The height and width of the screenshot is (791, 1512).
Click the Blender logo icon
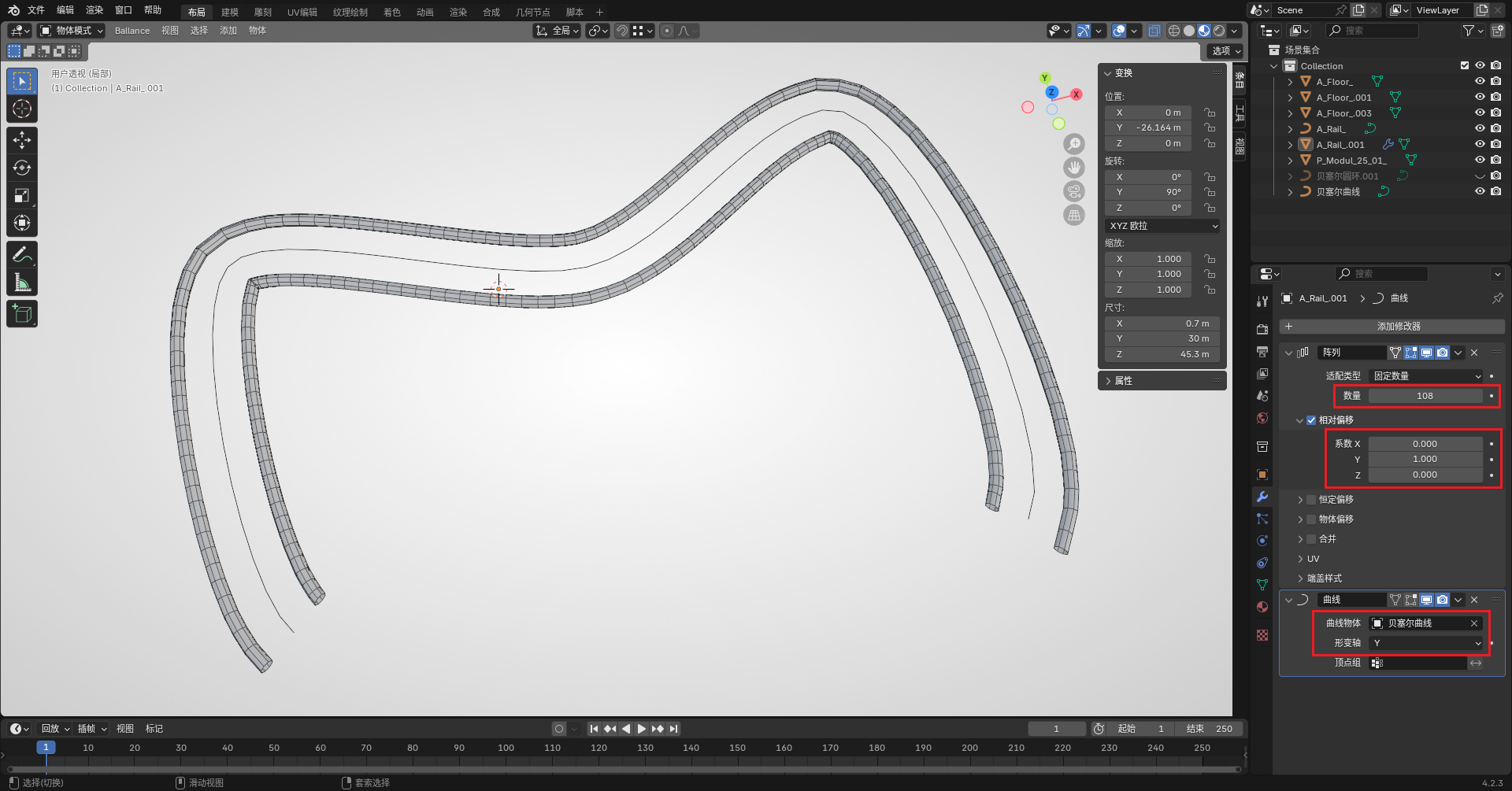point(13,10)
